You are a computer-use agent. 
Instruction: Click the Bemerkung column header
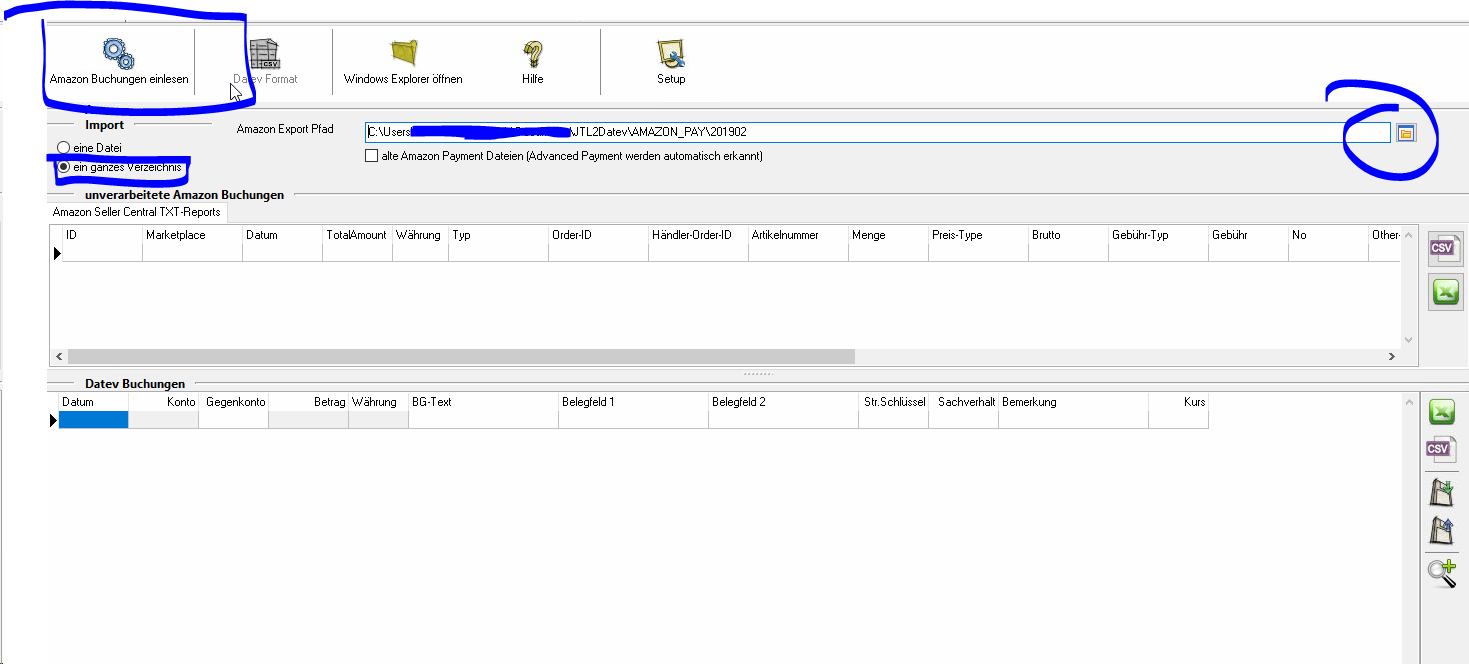pyautogui.click(x=1074, y=402)
